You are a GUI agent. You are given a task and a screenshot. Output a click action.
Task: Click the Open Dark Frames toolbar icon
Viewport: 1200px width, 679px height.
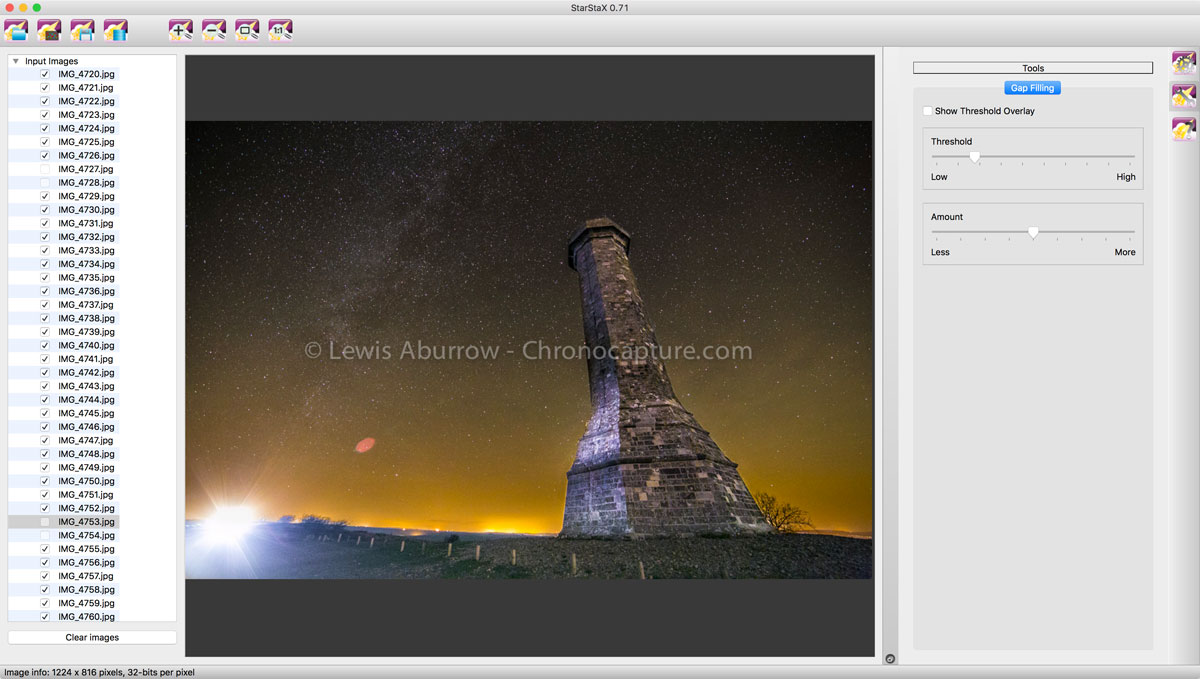coord(49,30)
